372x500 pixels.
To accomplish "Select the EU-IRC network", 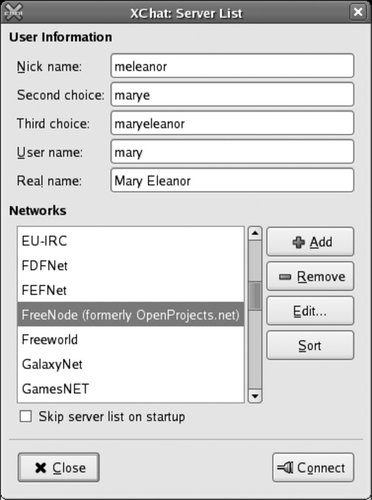I will (x=131, y=241).
